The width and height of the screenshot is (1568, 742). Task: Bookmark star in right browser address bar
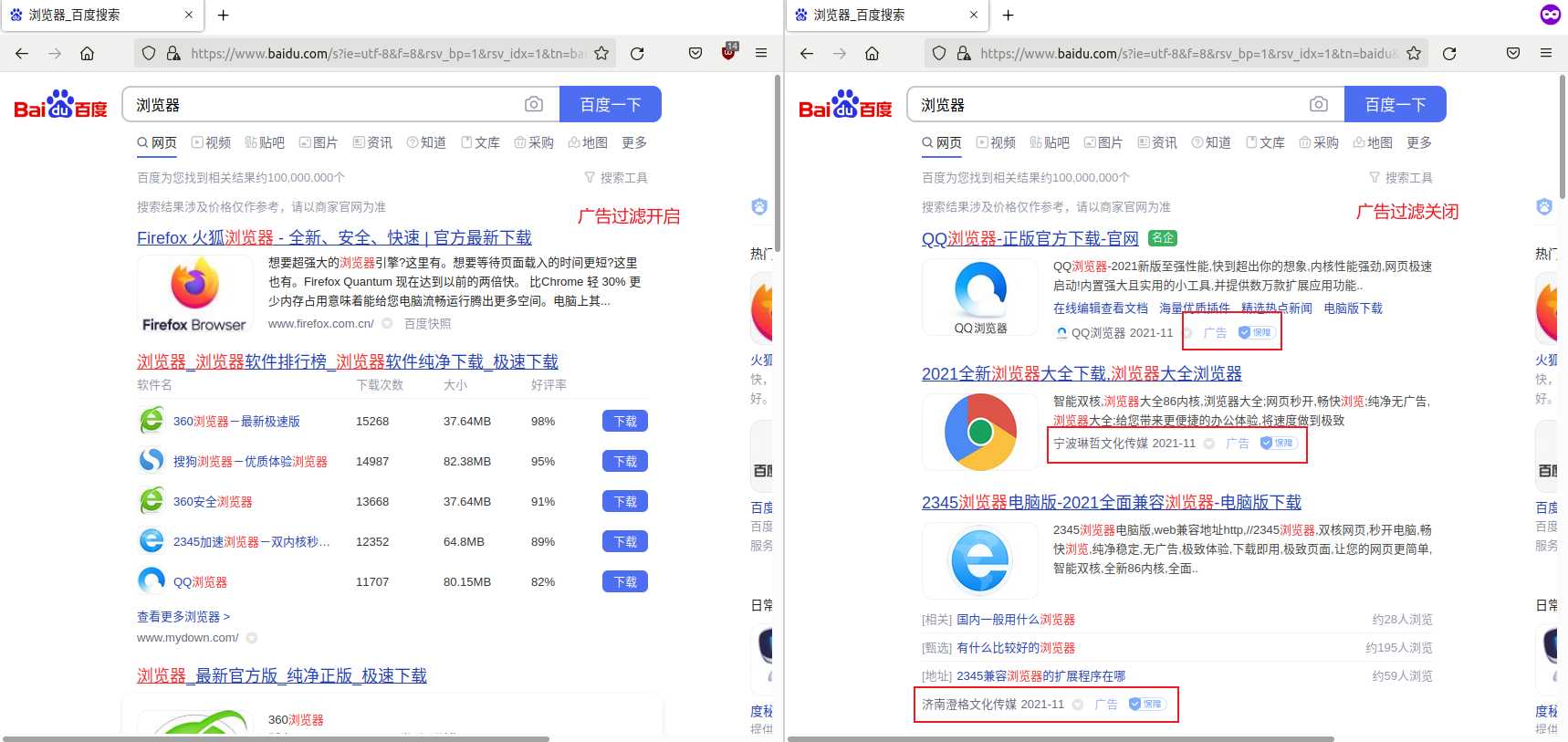[x=1414, y=54]
